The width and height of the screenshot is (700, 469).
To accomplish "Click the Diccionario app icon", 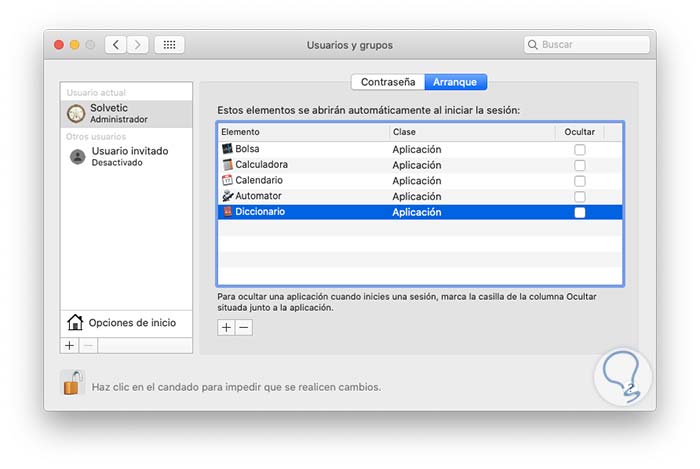I will 227,212.
